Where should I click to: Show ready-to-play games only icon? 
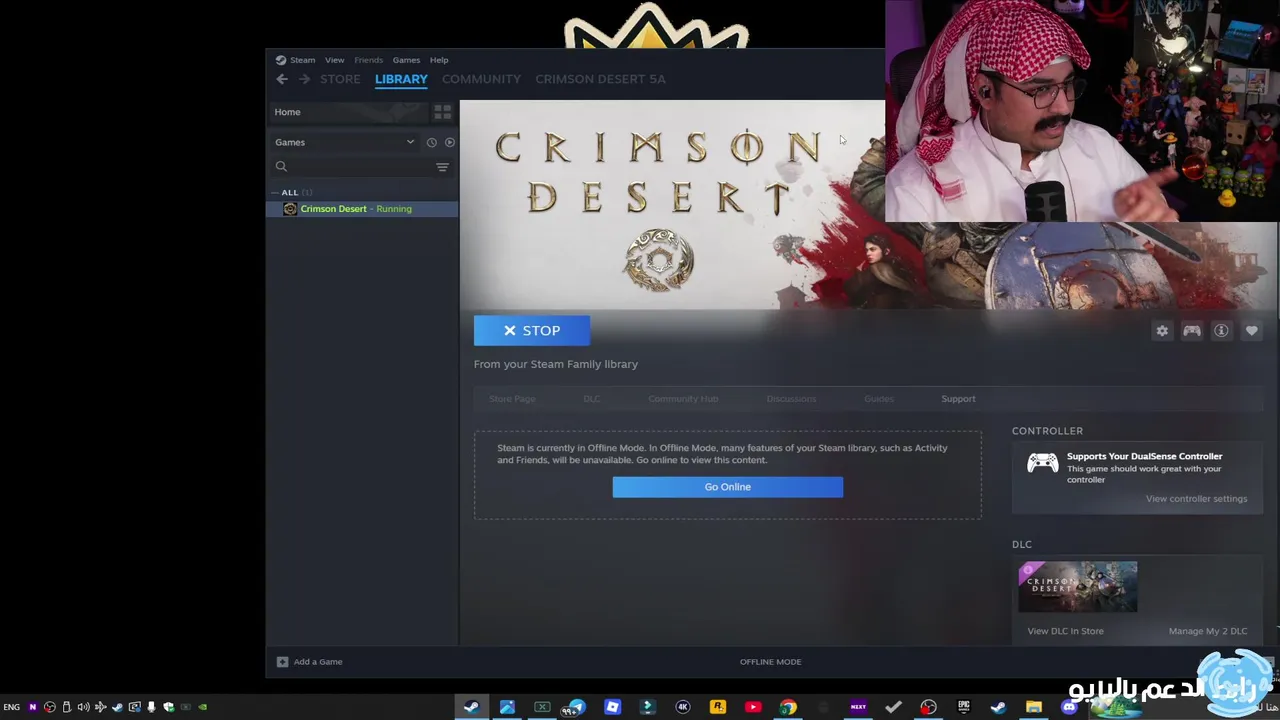pos(449,142)
